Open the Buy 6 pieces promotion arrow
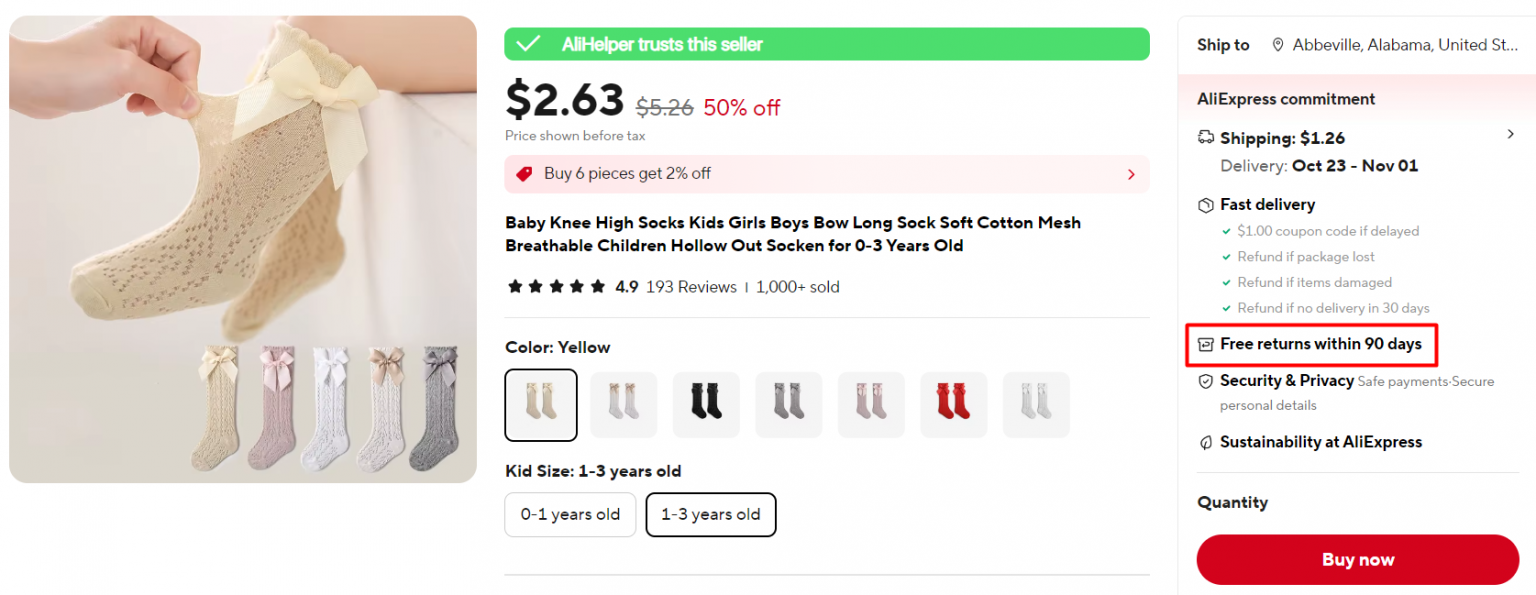 (1131, 173)
